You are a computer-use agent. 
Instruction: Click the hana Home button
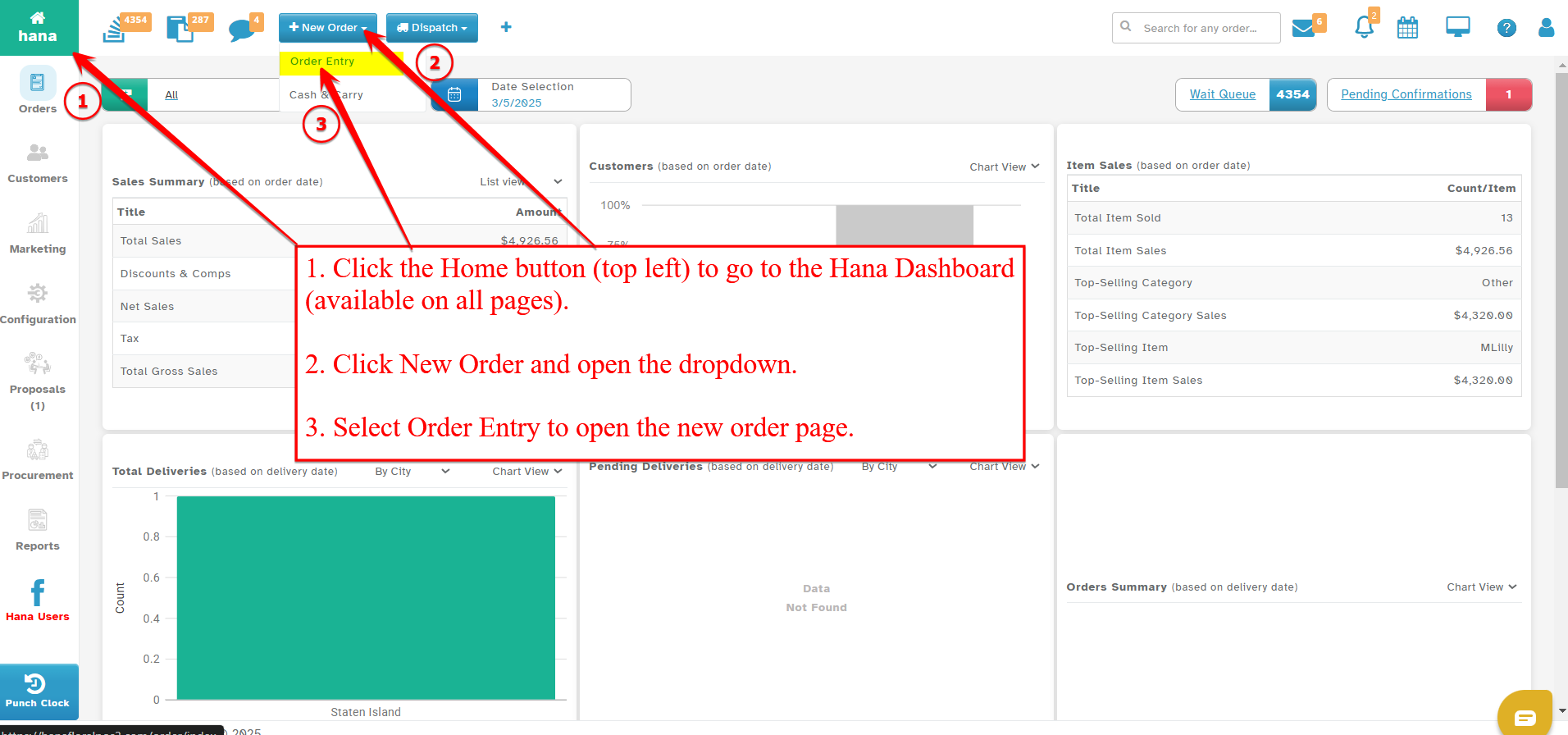pos(38,27)
